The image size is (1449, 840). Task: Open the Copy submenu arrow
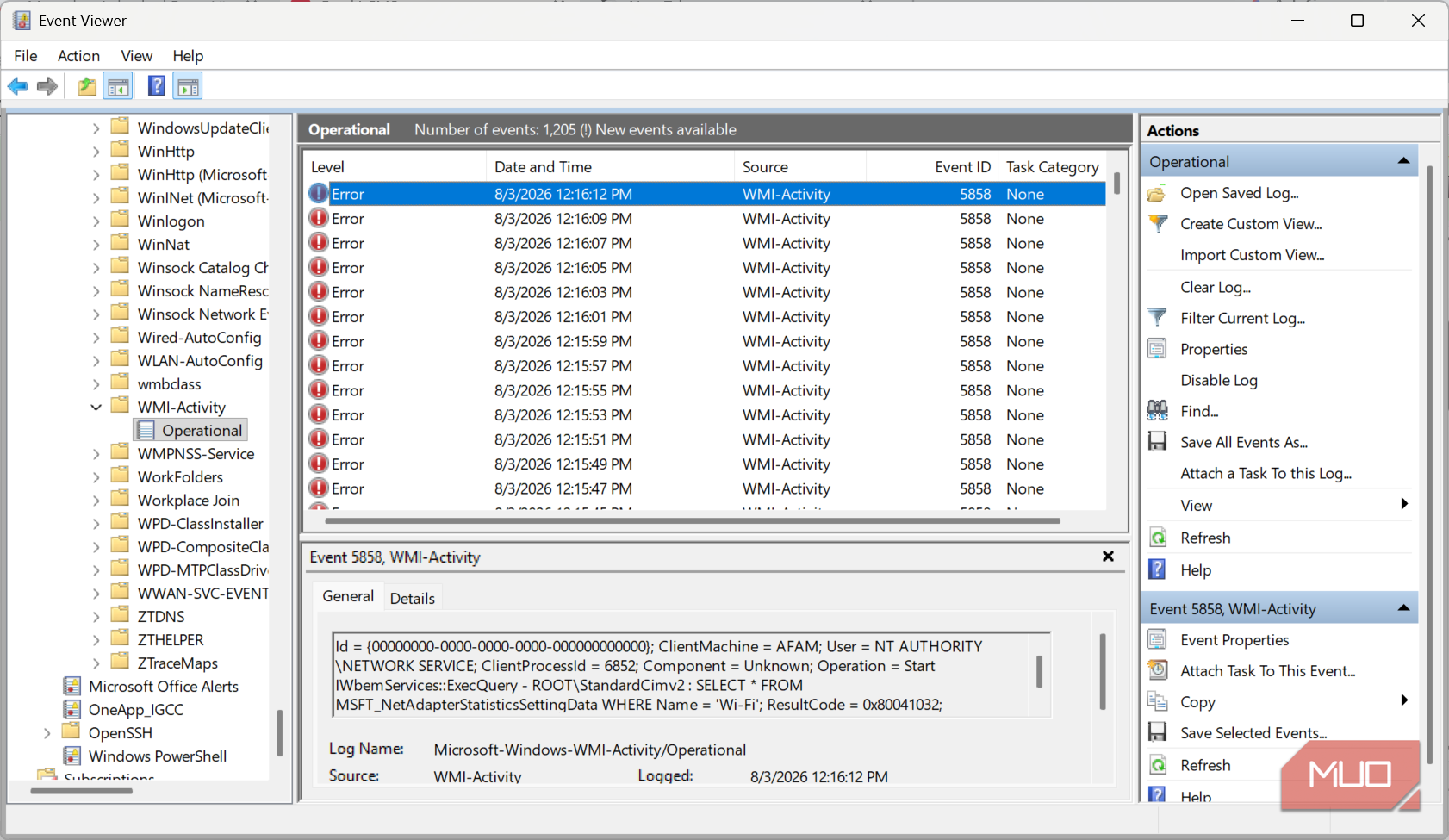pos(1404,700)
